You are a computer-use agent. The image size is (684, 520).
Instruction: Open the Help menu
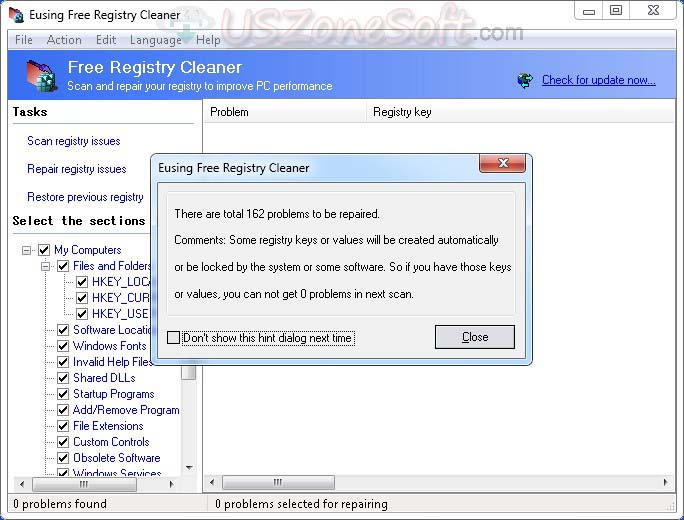pyautogui.click(x=208, y=40)
